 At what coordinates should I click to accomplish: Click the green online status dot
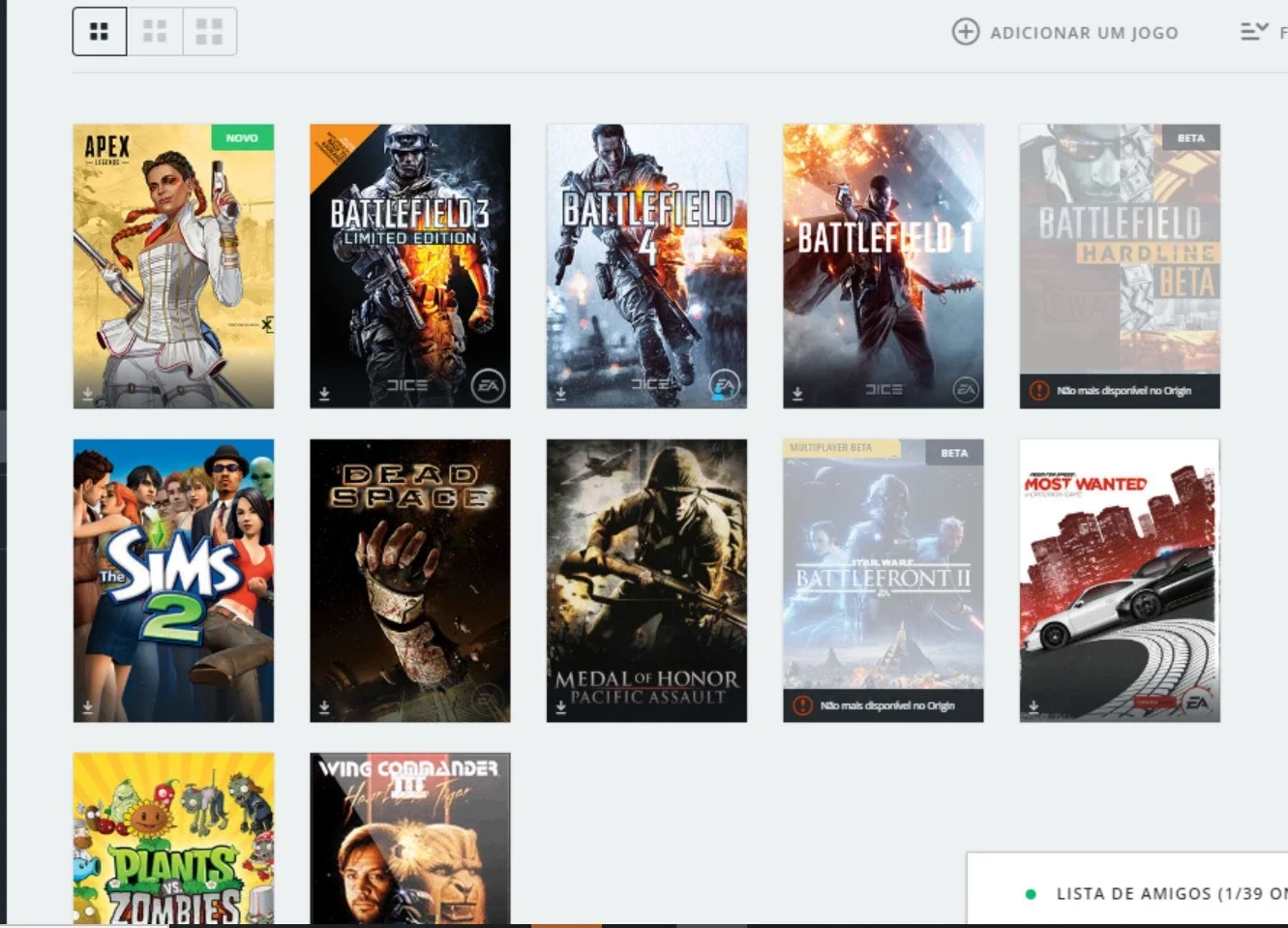(1031, 894)
